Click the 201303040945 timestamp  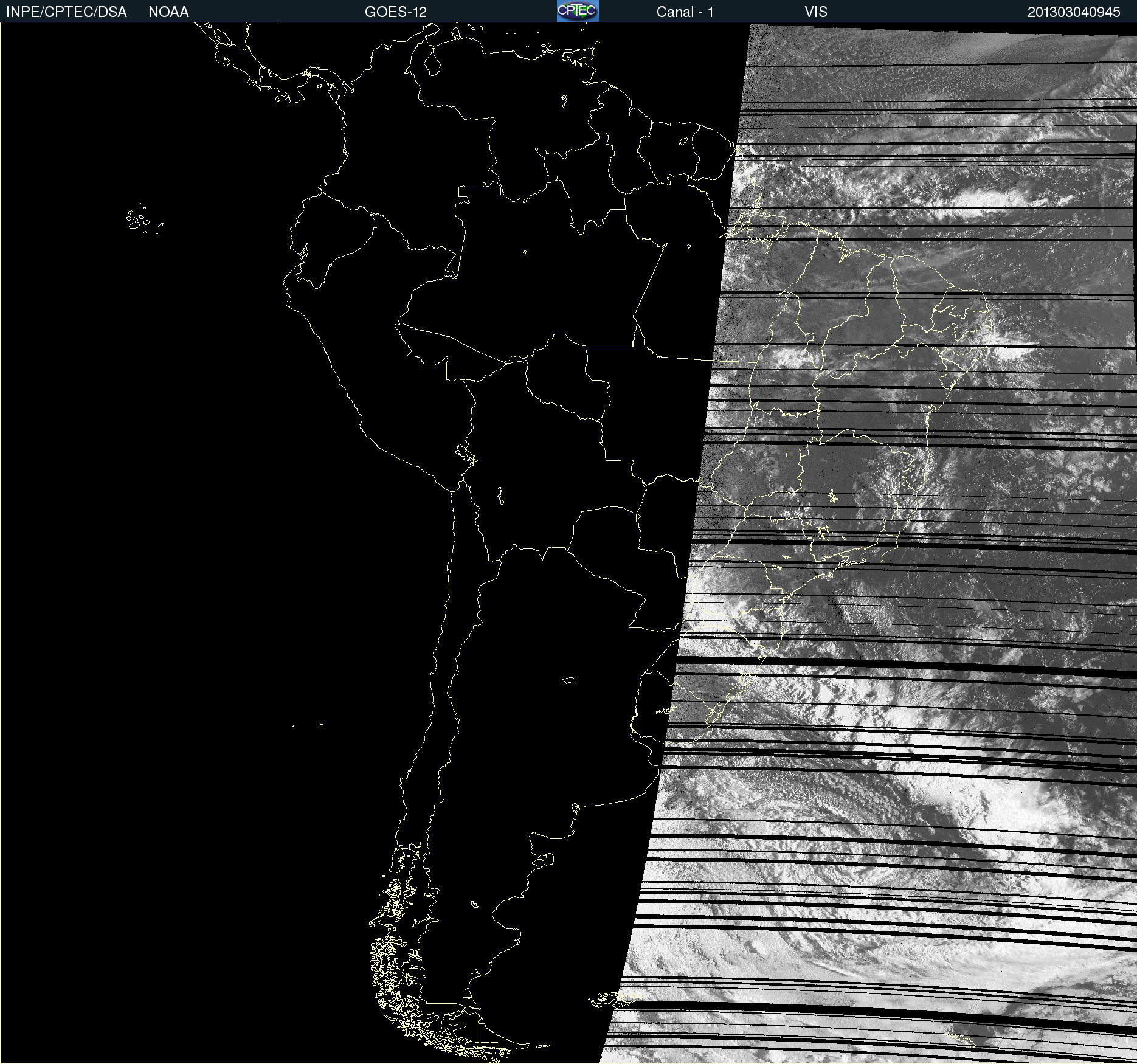pyautogui.click(x=1074, y=12)
